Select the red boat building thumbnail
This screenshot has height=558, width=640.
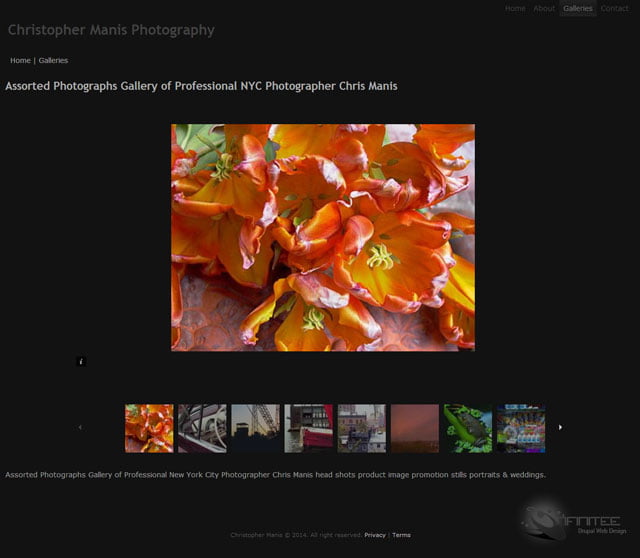tap(308, 428)
